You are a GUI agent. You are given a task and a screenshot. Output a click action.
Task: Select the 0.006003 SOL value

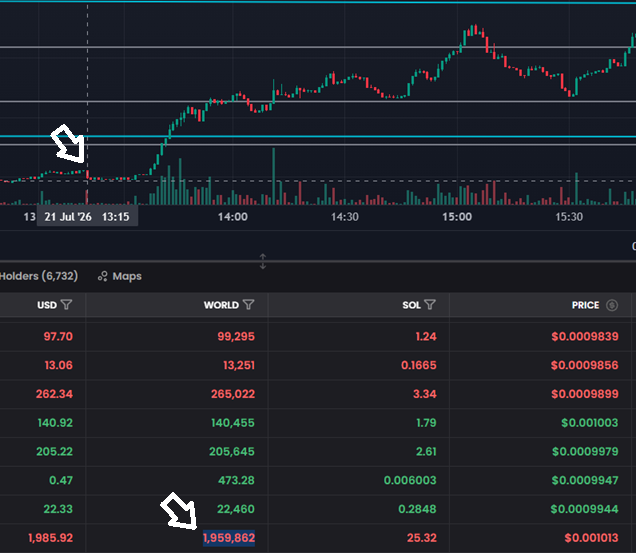410,480
